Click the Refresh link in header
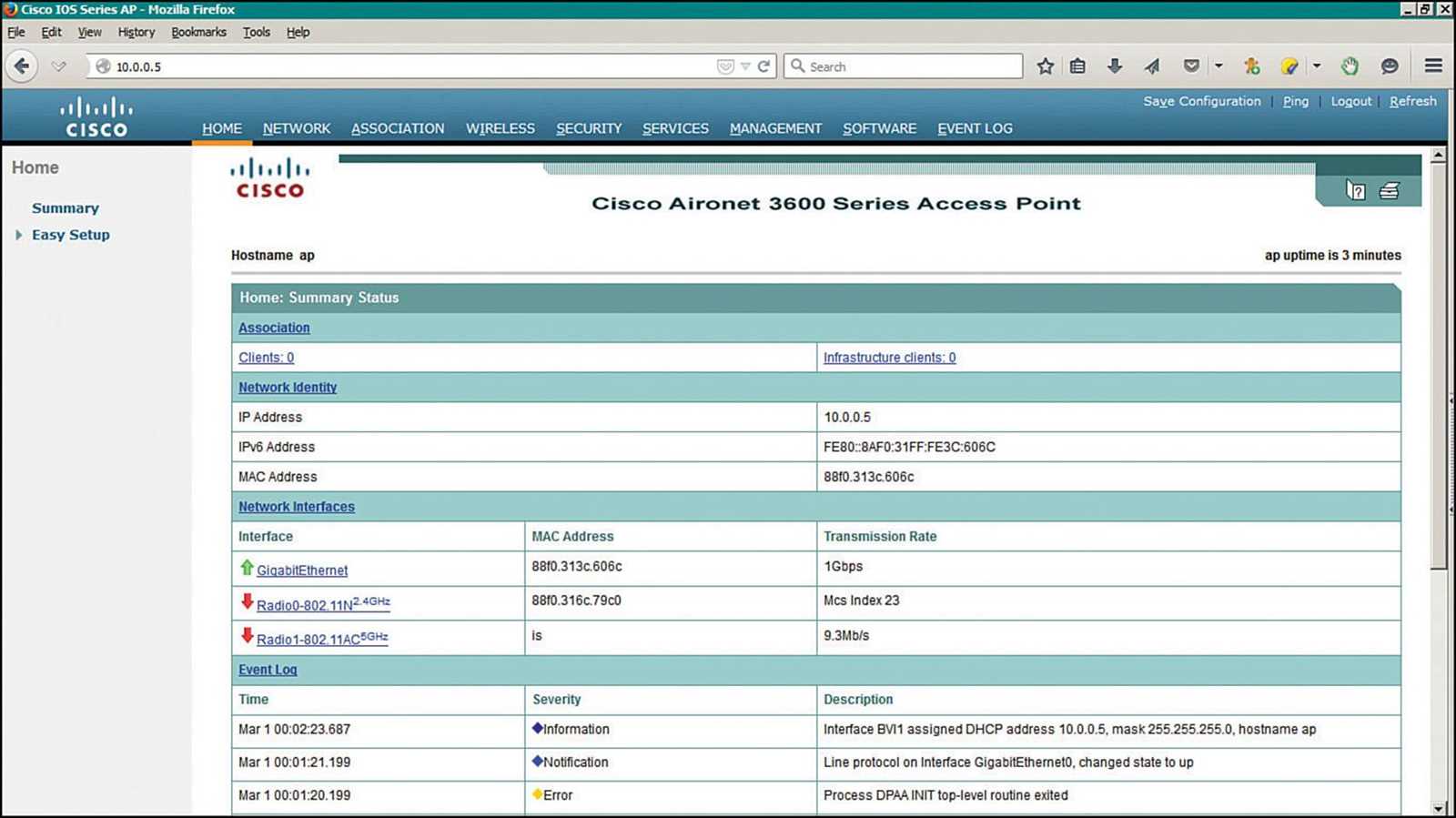The height and width of the screenshot is (818, 1456). (1412, 101)
